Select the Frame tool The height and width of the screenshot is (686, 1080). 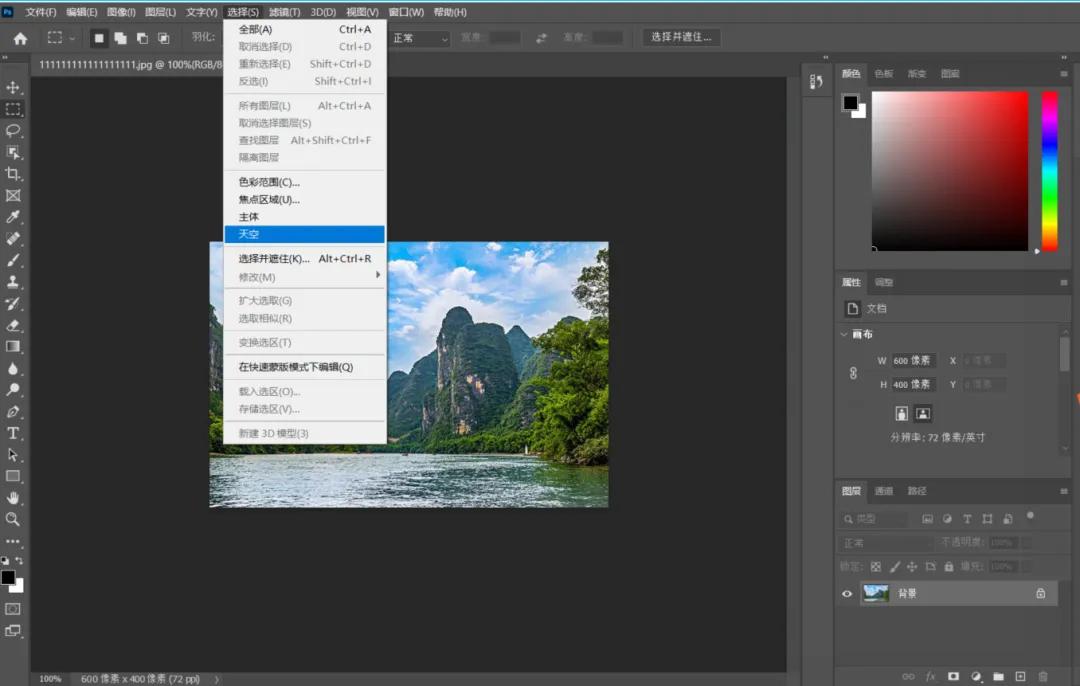click(x=13, y=196)
